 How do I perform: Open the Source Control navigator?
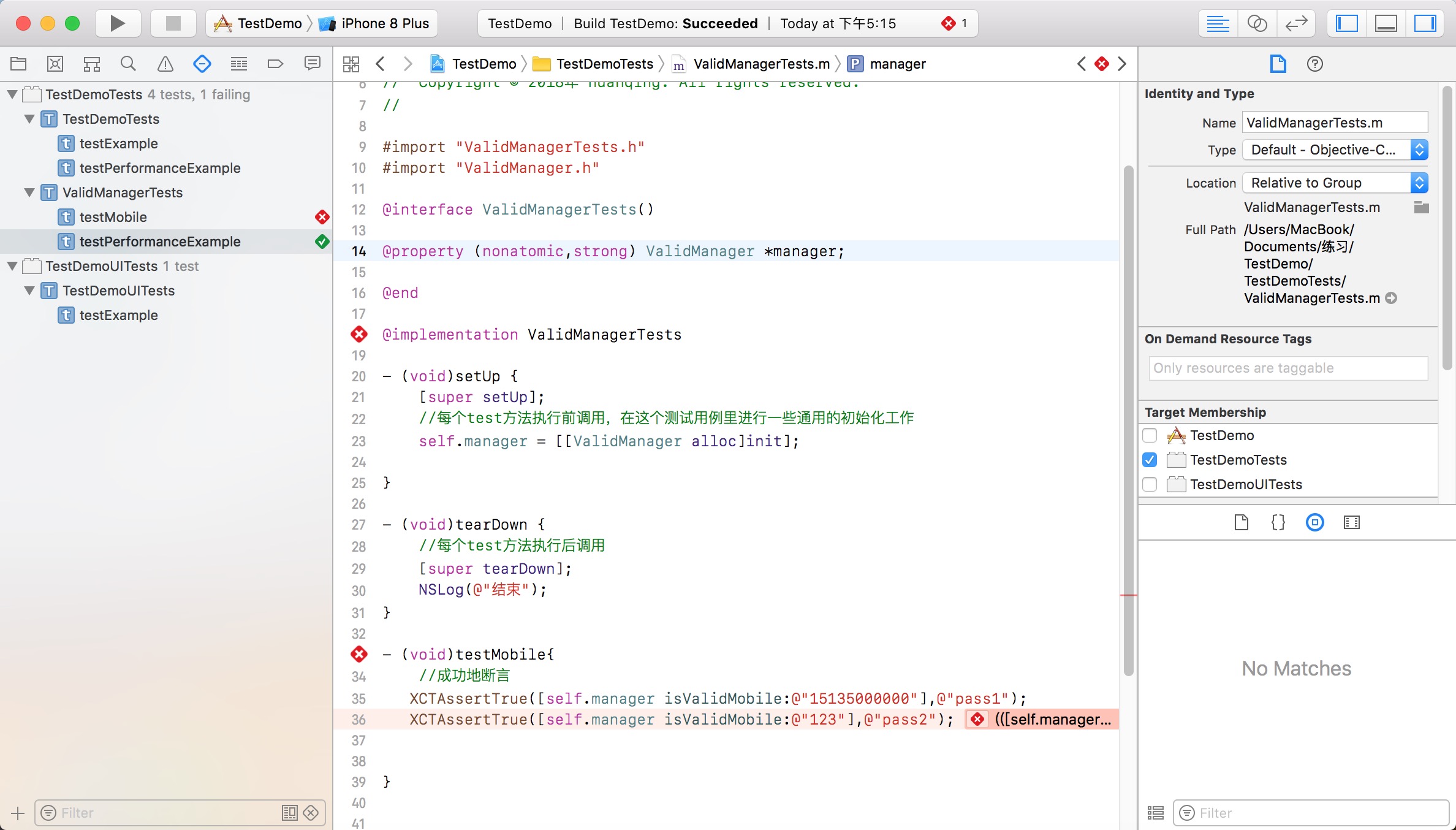tap(55, 63)
